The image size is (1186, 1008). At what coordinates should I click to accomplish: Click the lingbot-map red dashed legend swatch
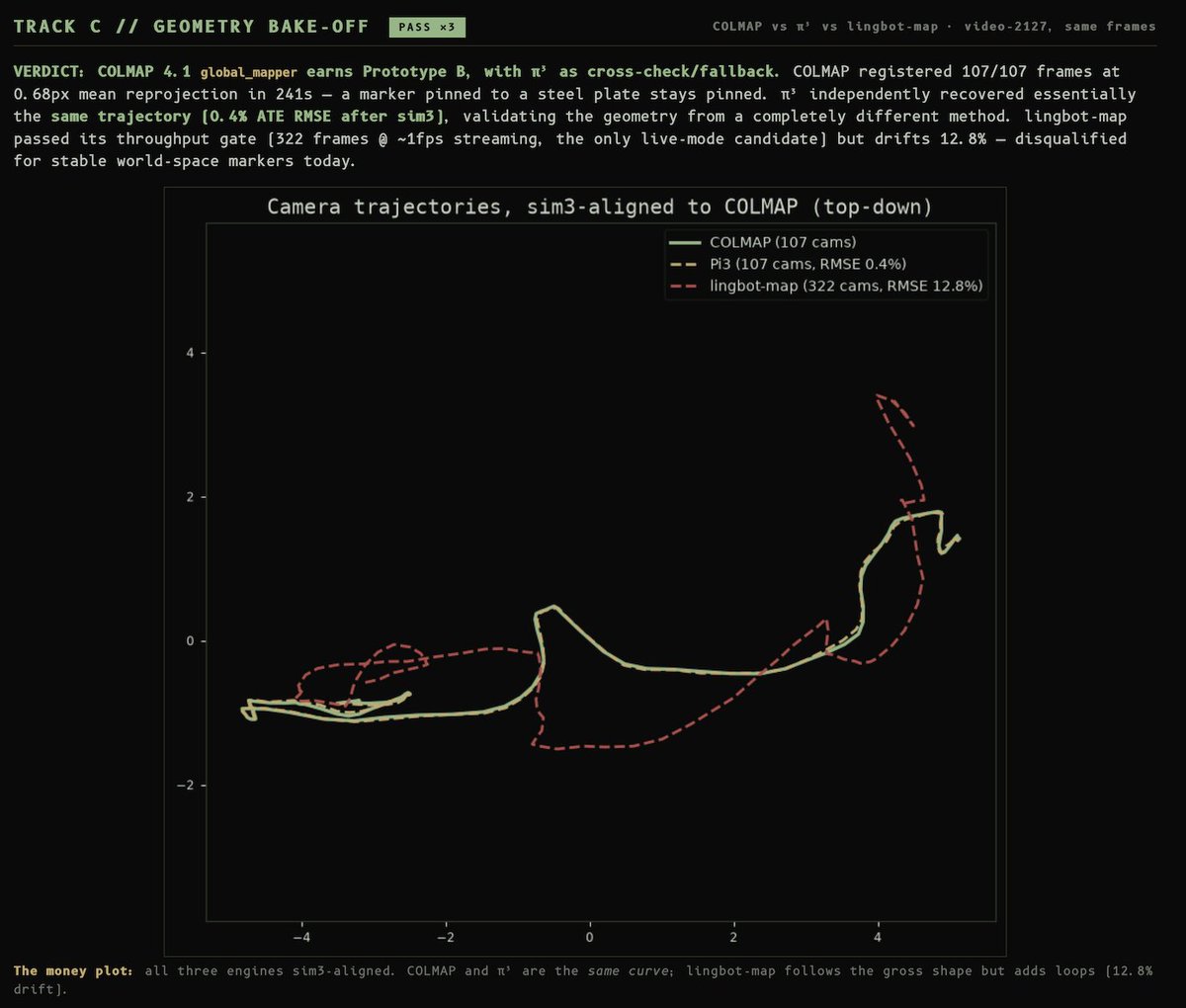(x=685, y=286)
